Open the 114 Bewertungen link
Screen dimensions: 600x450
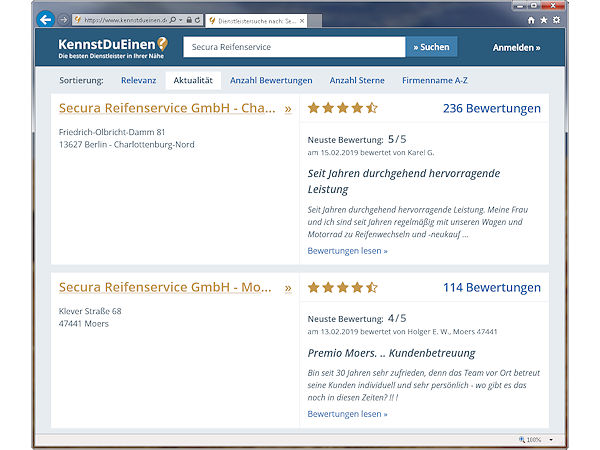[492, 287]
